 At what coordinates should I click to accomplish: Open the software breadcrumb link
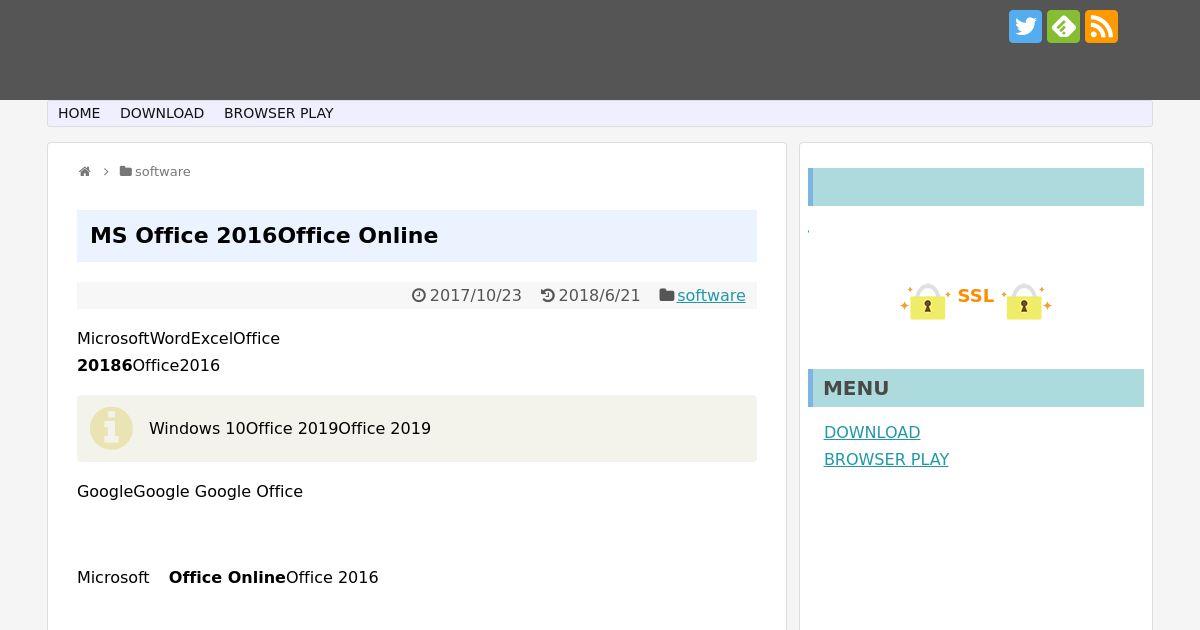(163, 172)
